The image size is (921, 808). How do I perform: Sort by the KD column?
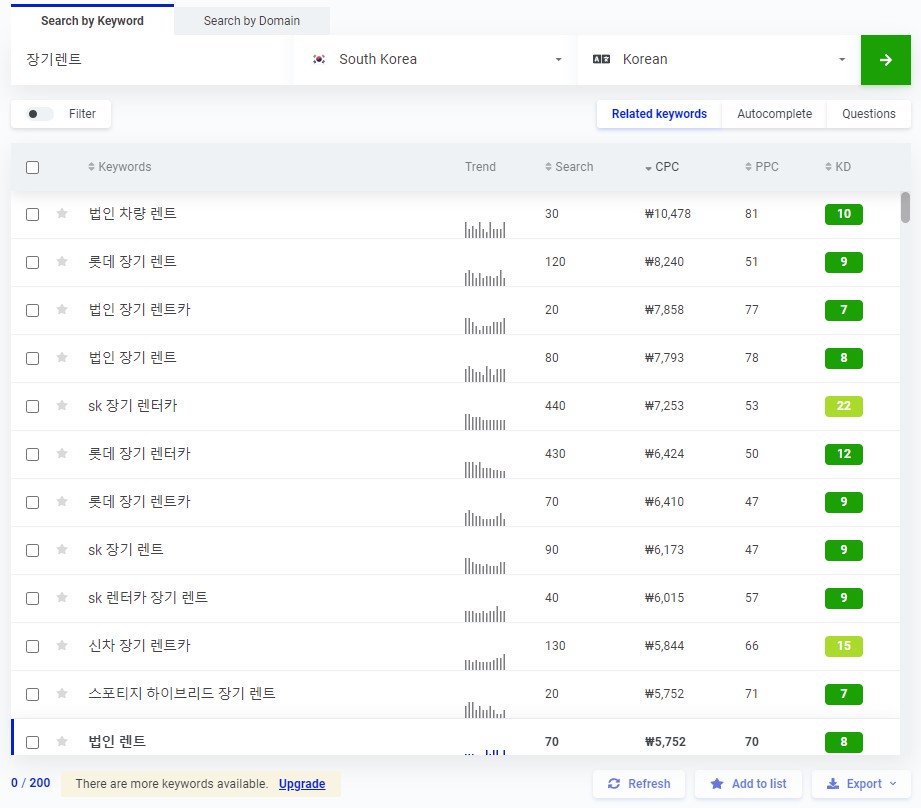(x=838, y=167)
